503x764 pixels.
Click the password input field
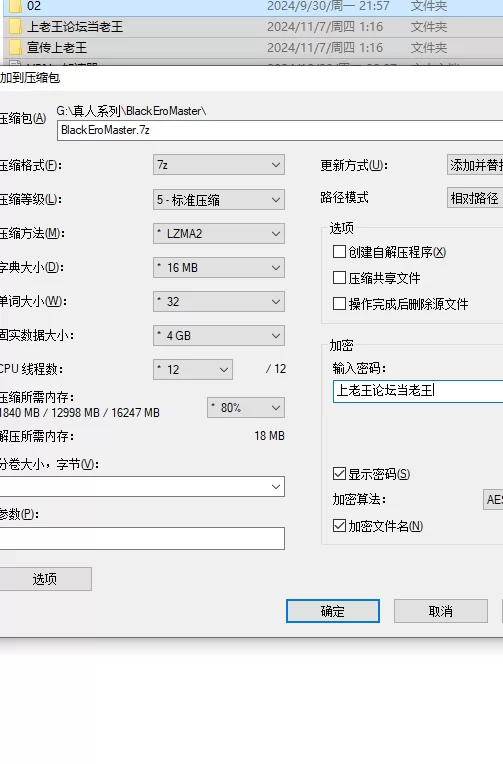pos(418,391)
